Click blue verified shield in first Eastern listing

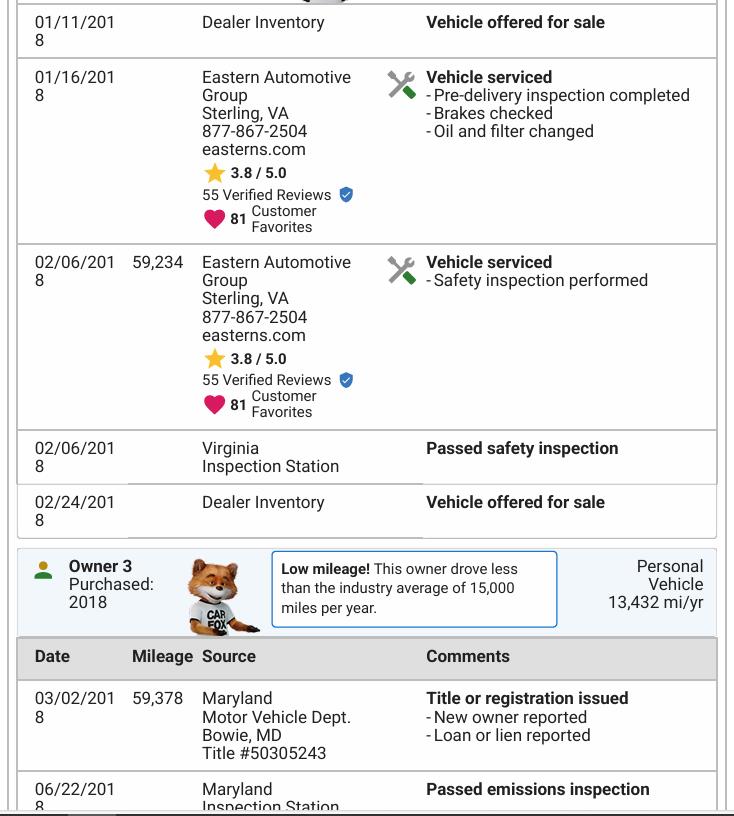(346, 195)
